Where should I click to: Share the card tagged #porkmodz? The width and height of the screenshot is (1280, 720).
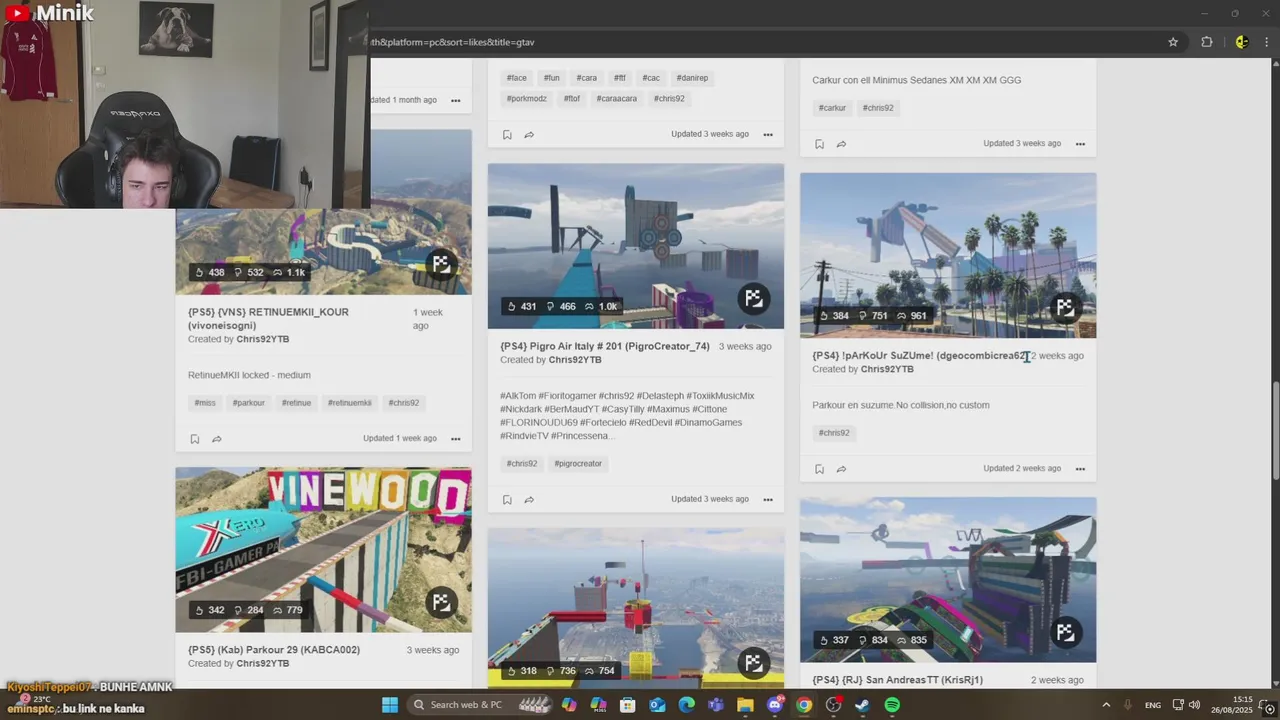coord(529,134)
